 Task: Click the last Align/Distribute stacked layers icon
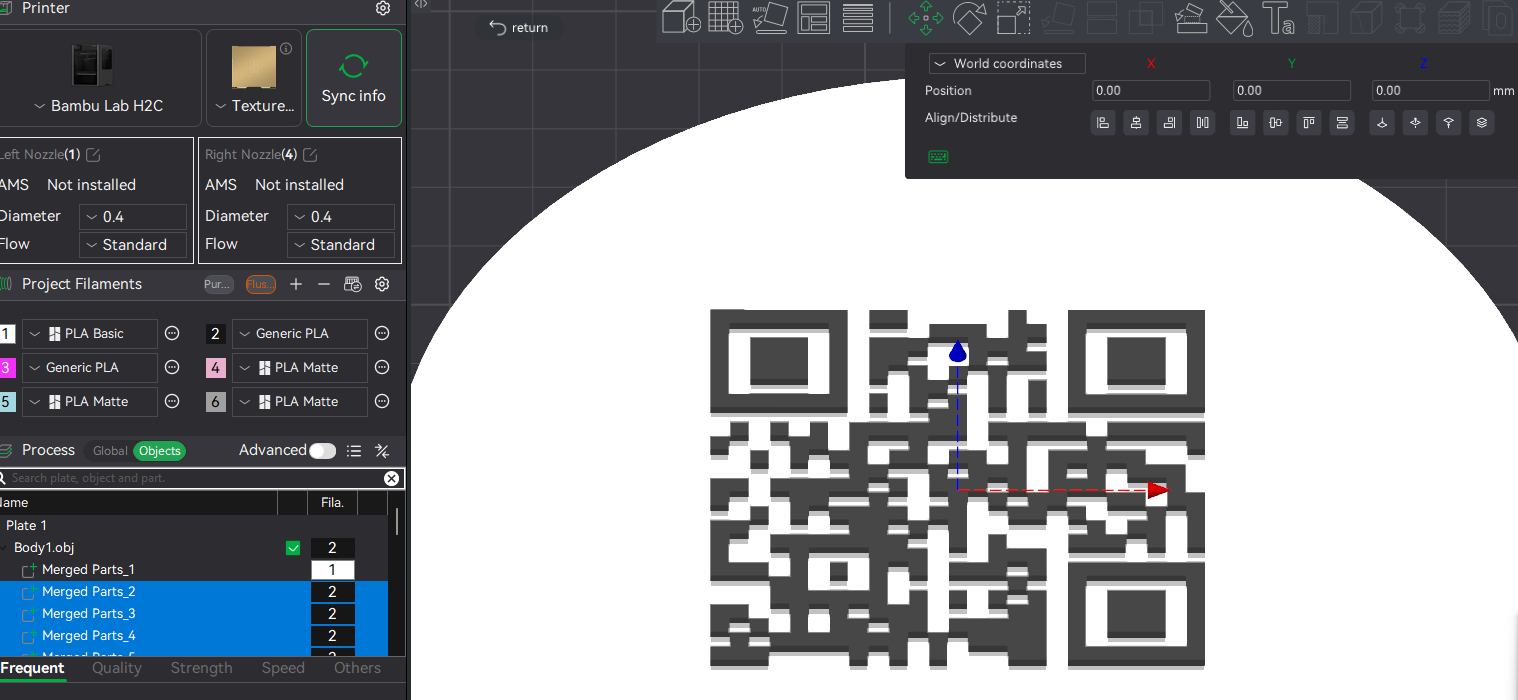1482,123
